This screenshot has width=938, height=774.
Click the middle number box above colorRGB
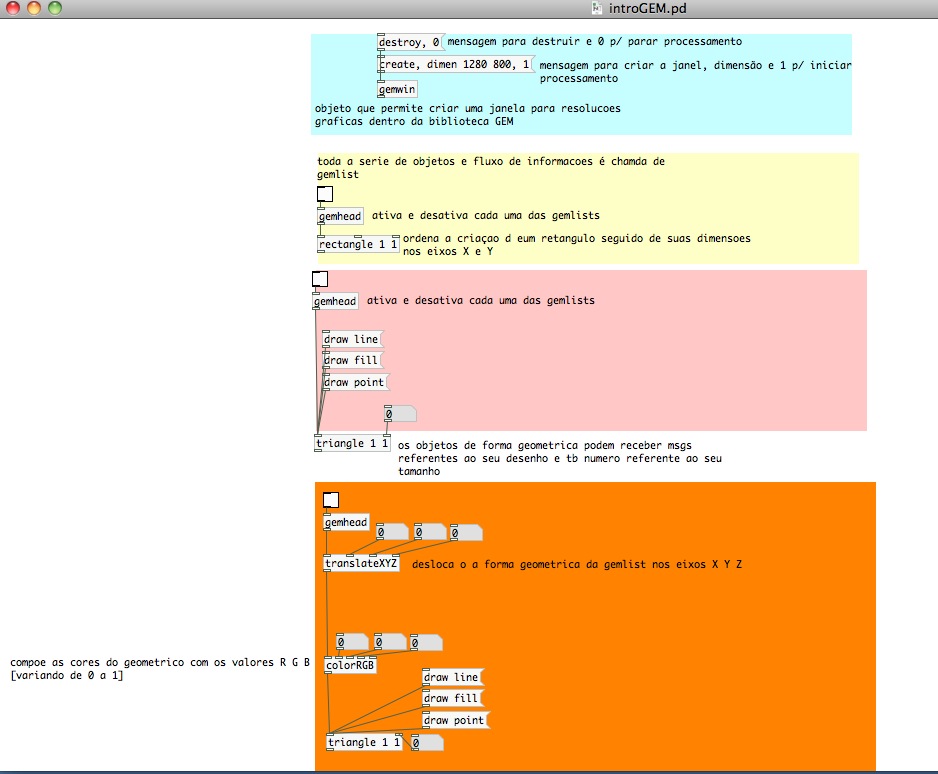(390, 642)
